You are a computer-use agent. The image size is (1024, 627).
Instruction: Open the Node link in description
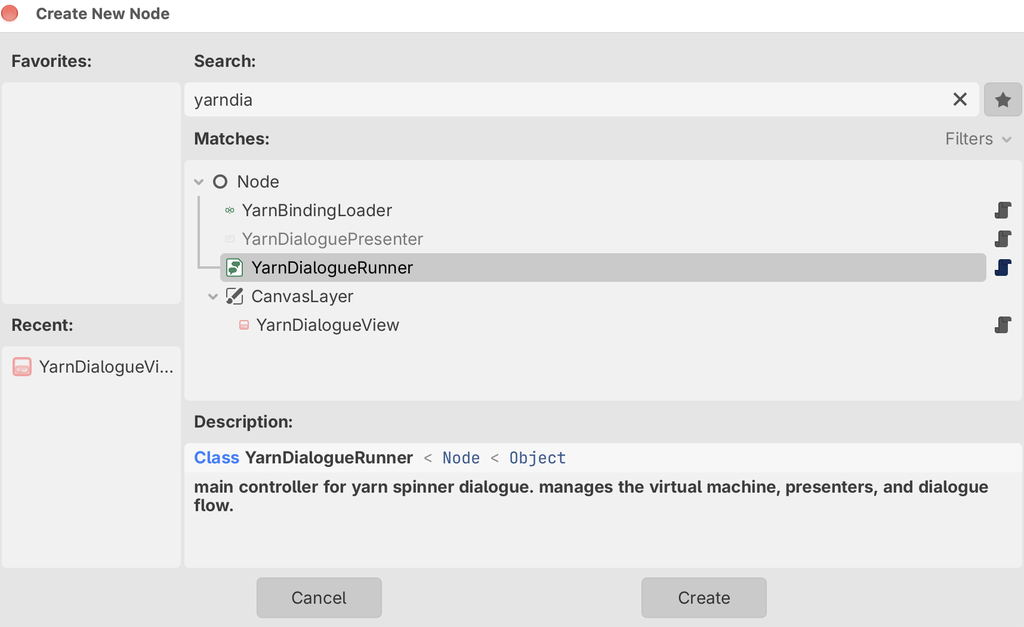461,458
